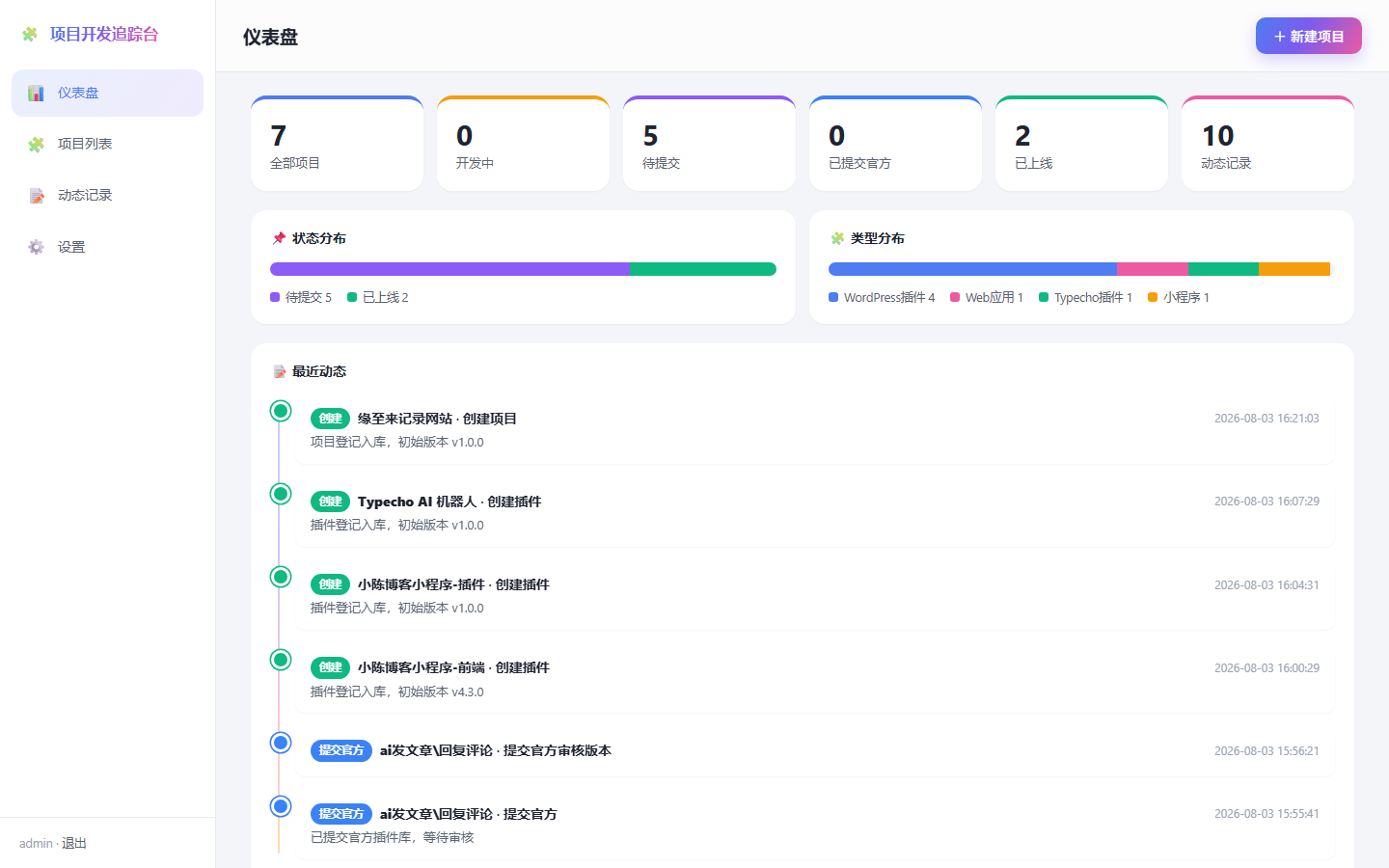
Task: Select the 动态记录 card showing 10
Action: 1267,143
